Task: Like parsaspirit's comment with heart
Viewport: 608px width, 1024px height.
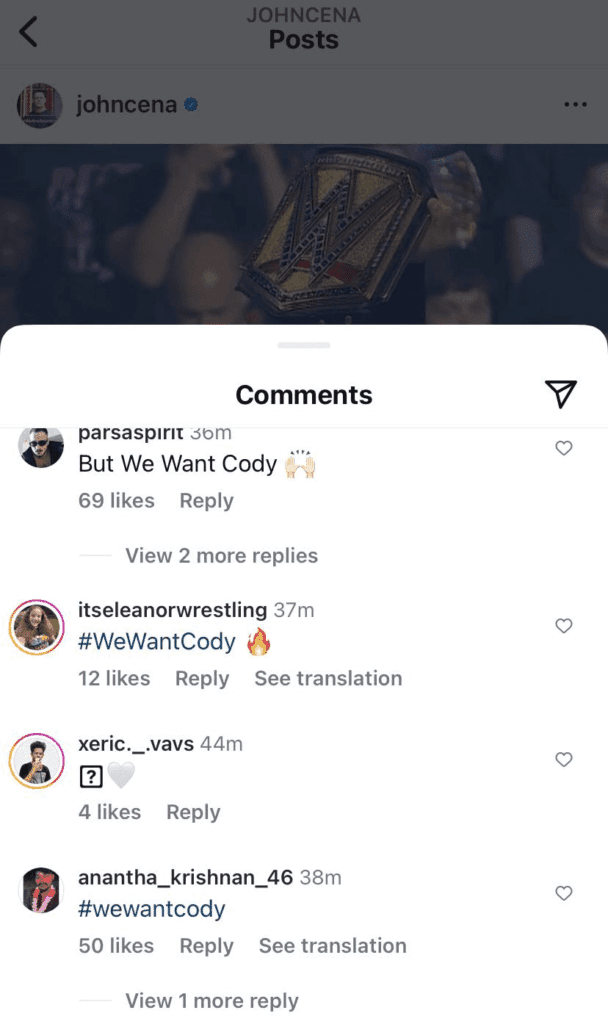Action: [x=564, y=448]
